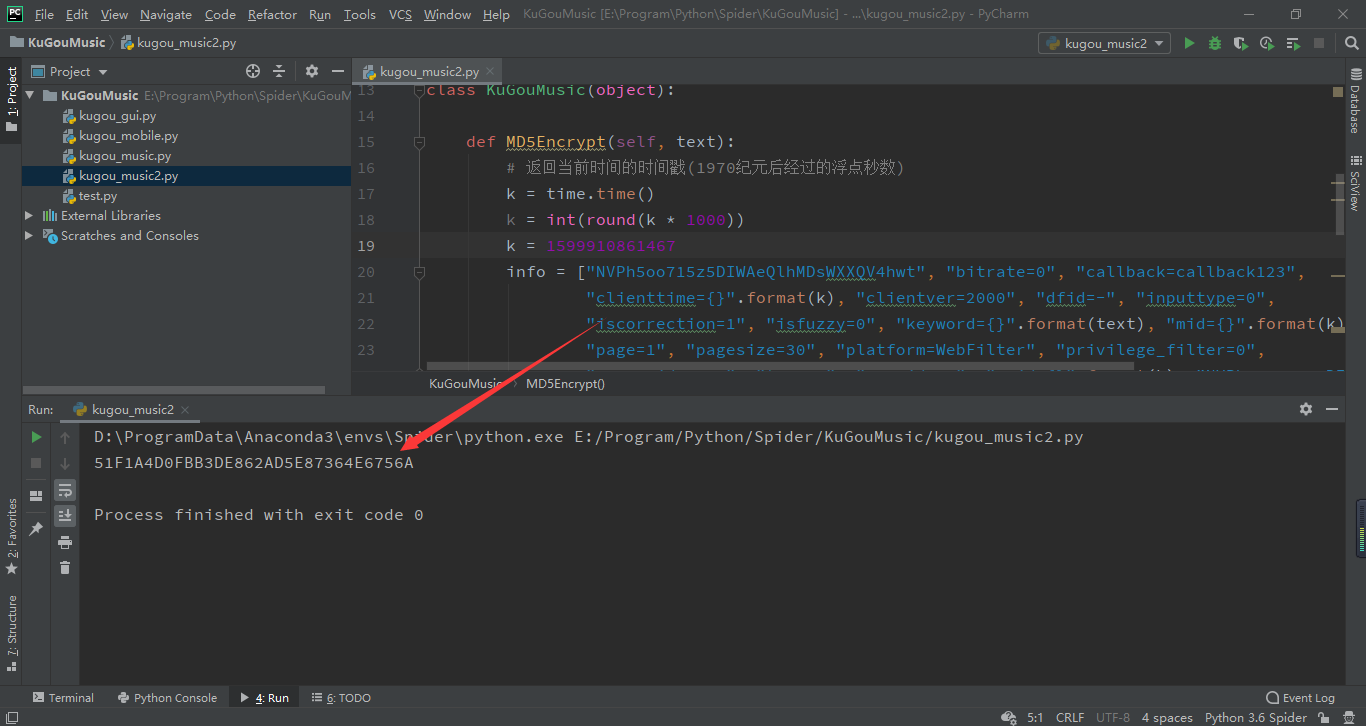Open the VCS menu
The image size is (1366, 726).
tap(400, 14)
